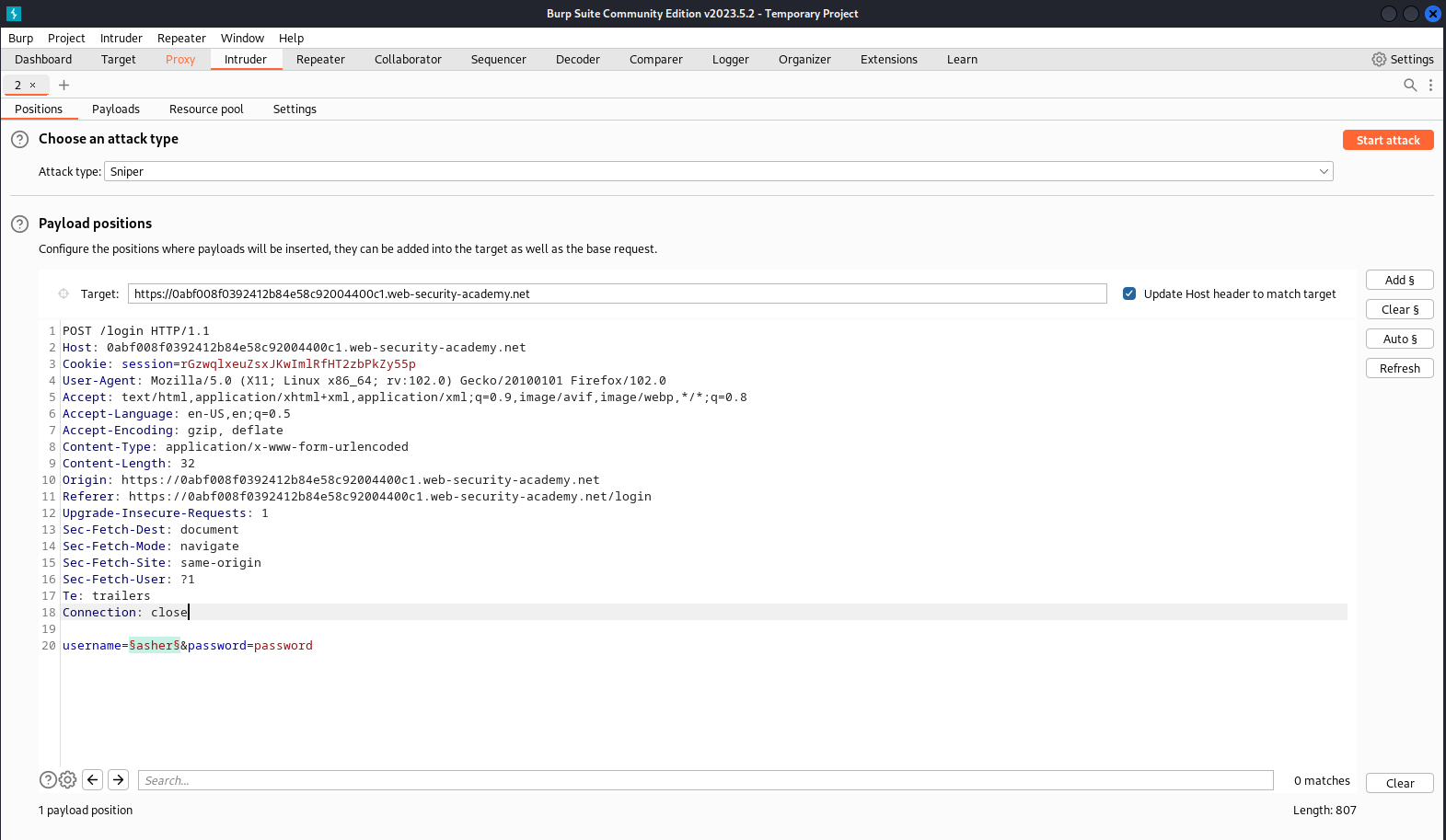The width and height of the screenshot is (1446, 840).
Task: Open help for Choose an attack type
Action: (x=19, y=139)
